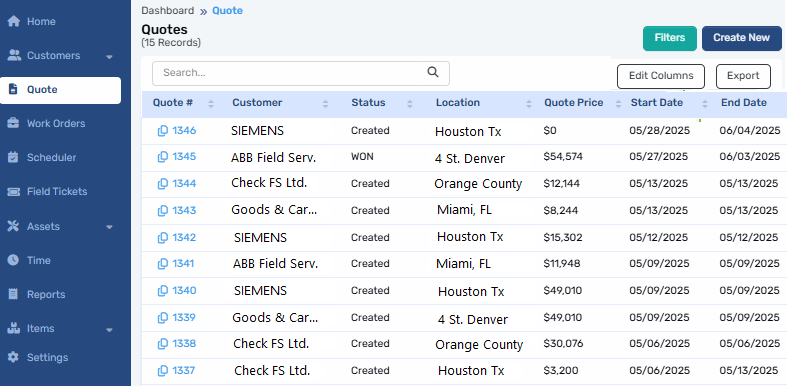The width and height of the screenshot is (787, 389).
Task: Sort by Location column arrows
Action: (x=529, y=104)
